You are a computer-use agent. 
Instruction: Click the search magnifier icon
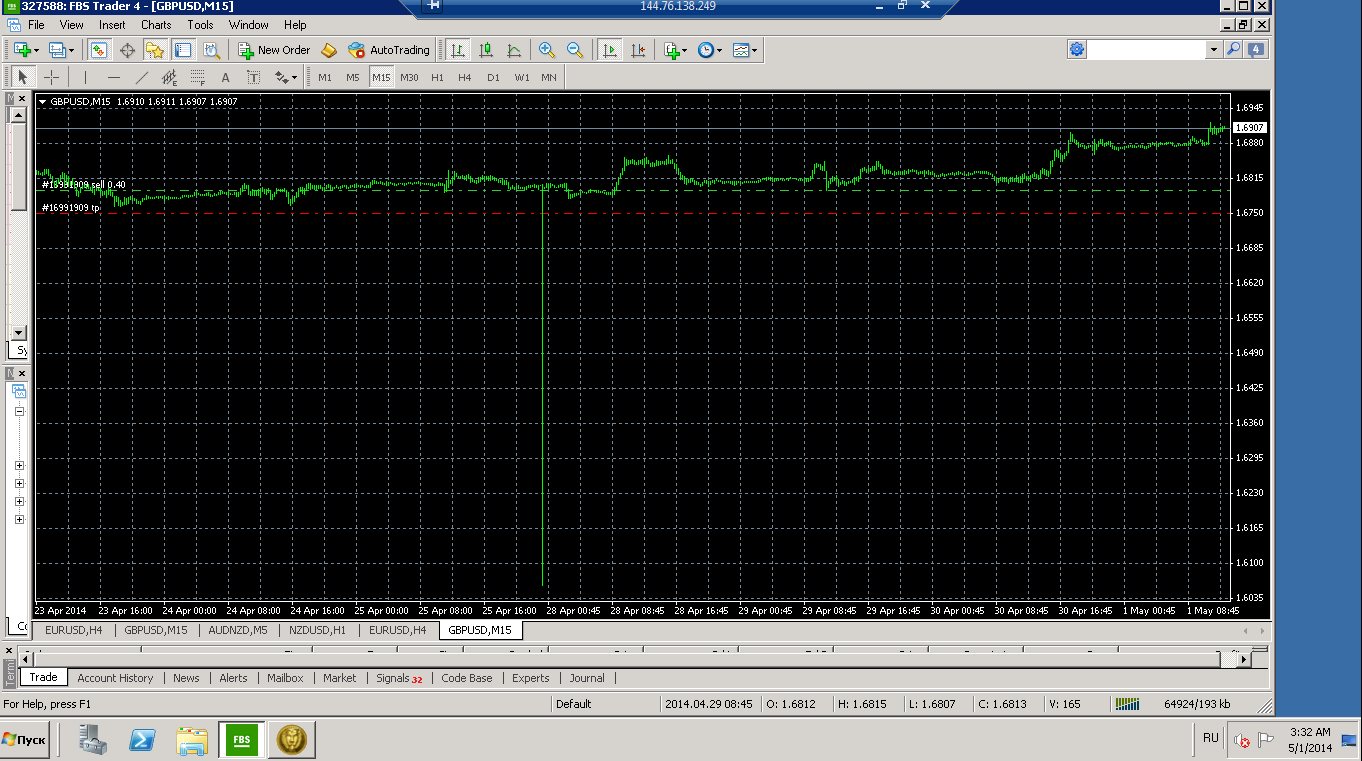point(1234,49)
